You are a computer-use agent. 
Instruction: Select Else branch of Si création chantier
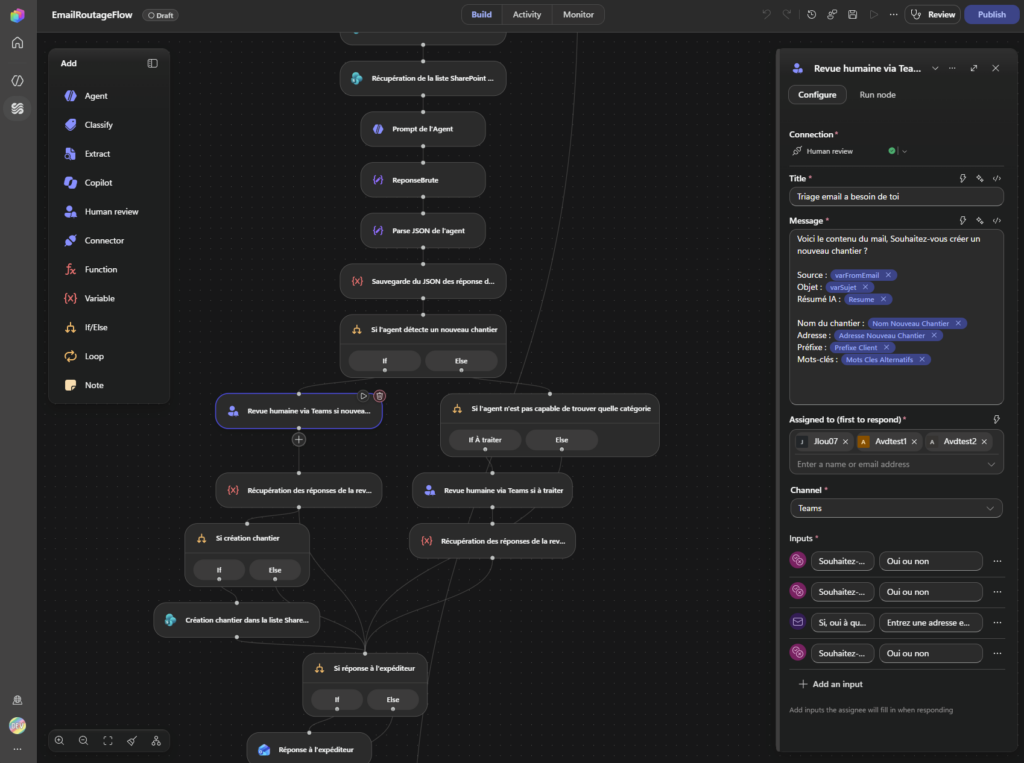275,570
